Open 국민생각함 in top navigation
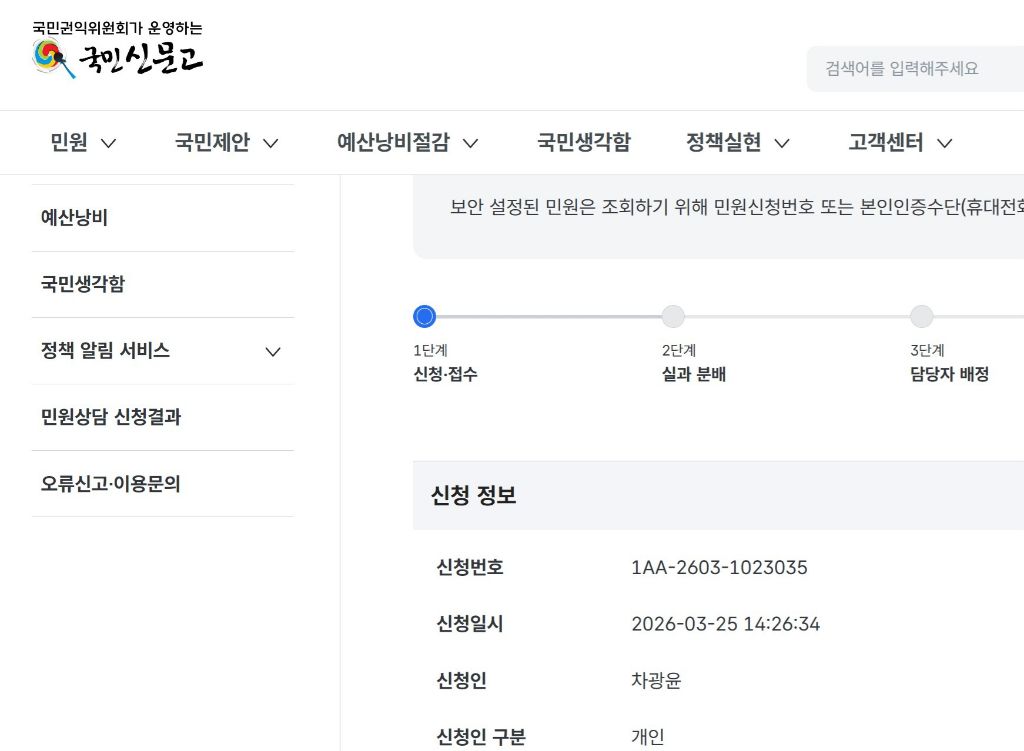 584,143
